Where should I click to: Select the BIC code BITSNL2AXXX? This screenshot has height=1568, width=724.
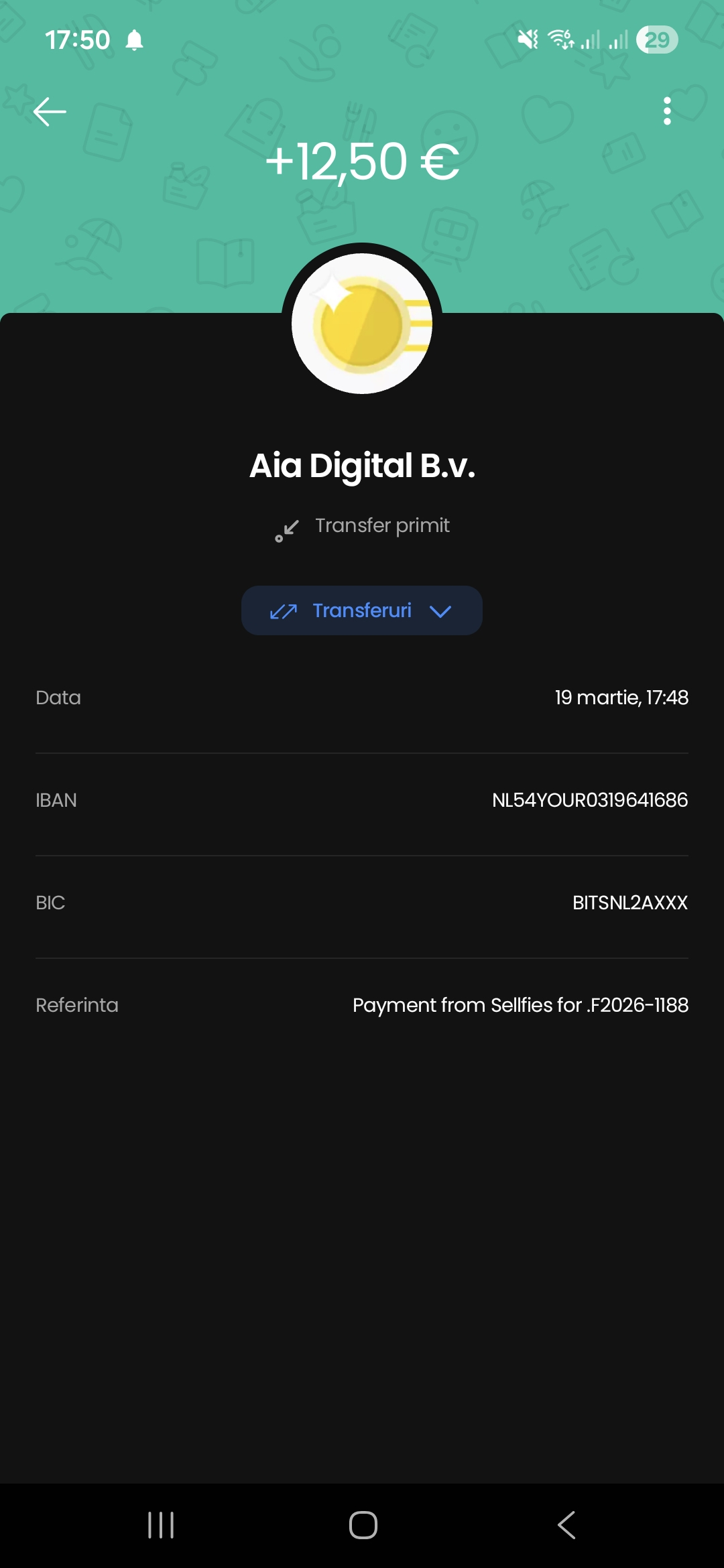click(x=629, y=903)
